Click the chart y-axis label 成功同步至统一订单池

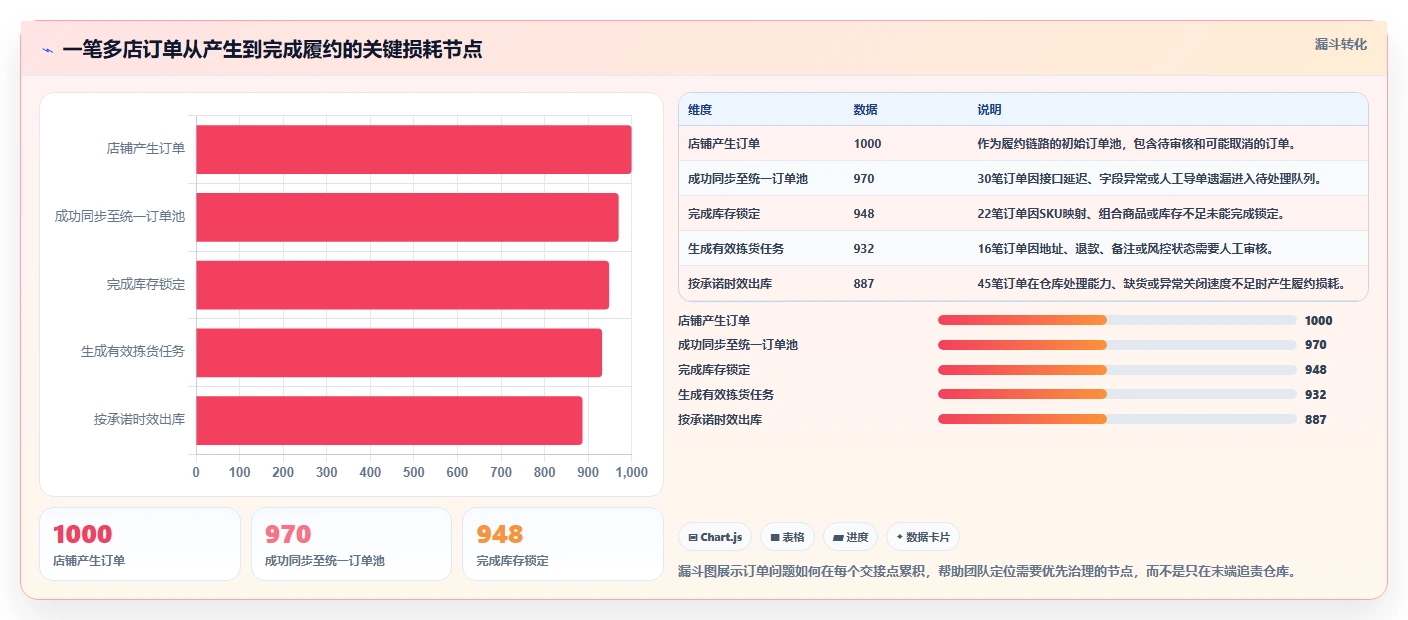tap(120, 216)
